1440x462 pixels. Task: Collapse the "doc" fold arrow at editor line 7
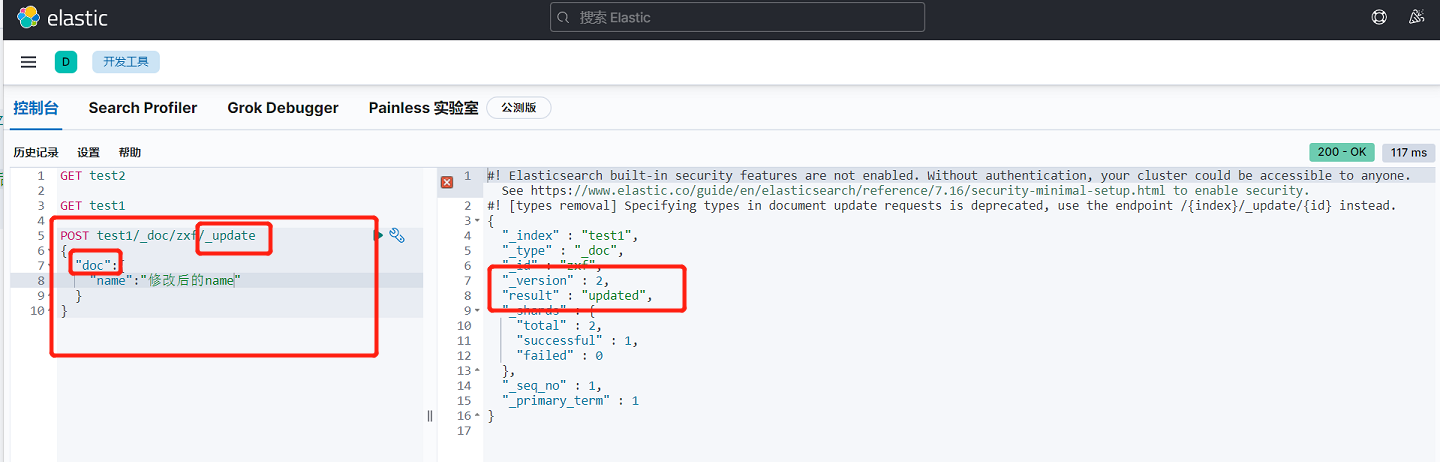pyautogui.click(x=50, y=265)
